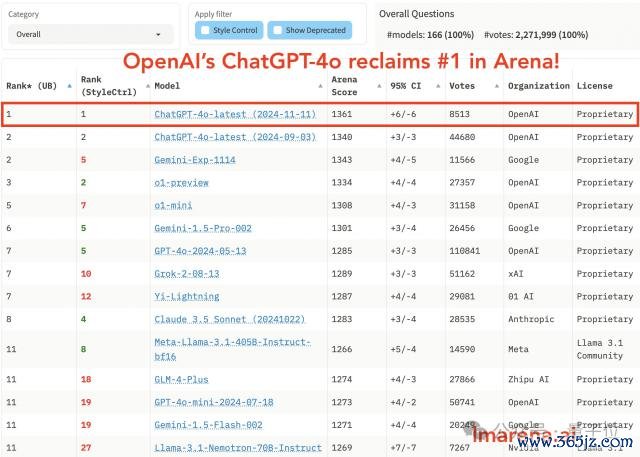640x457 pixels.
Task: Select the Arena Score value 1343
Action: coord(342,160)
